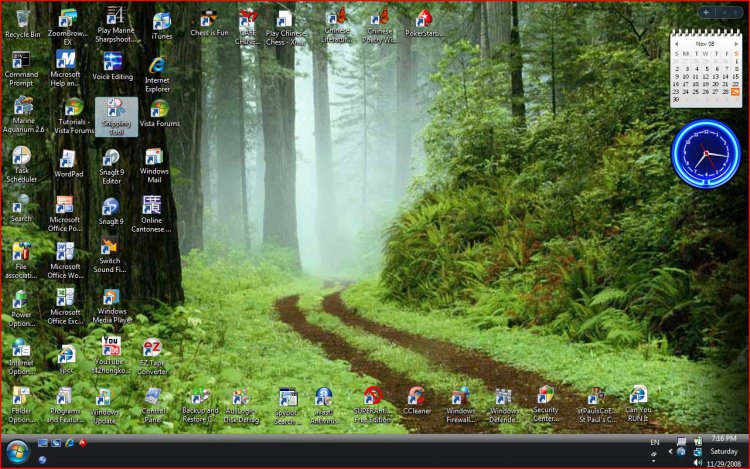This screenshot has height=469, width=750.
Task: Launch Voice Editing shortcut
Action: tap(112, 66)
